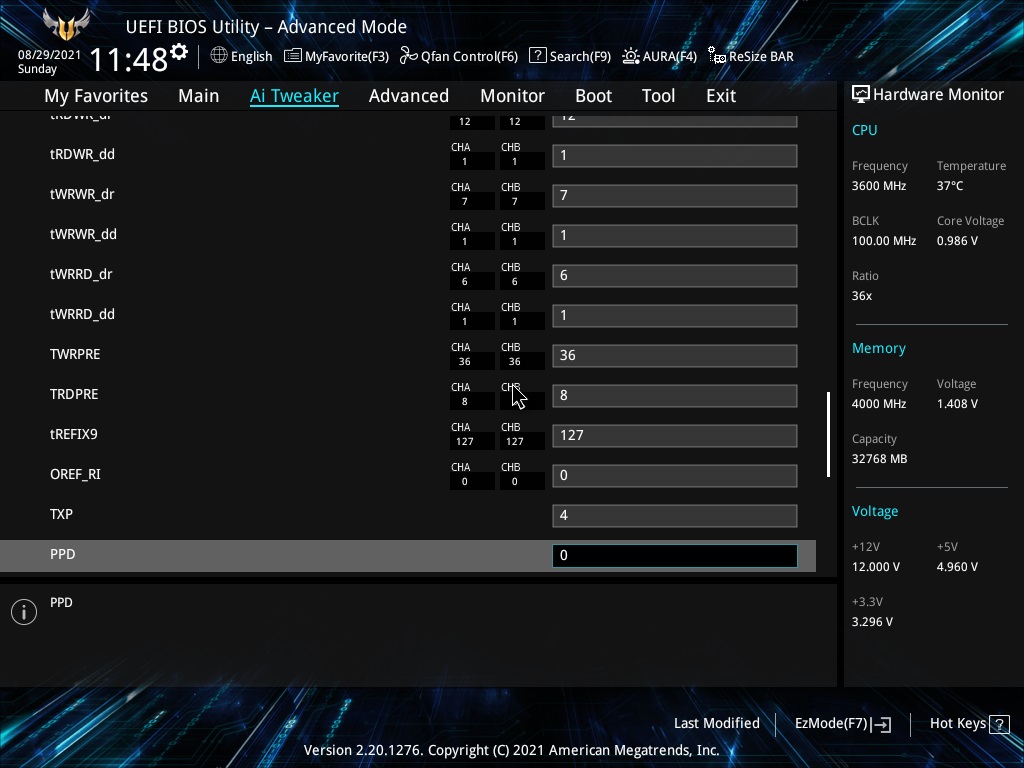This screenshot has height=768, width=1024.
Task: Open AURA(F4) lighting icon
Action: (631, 56)
